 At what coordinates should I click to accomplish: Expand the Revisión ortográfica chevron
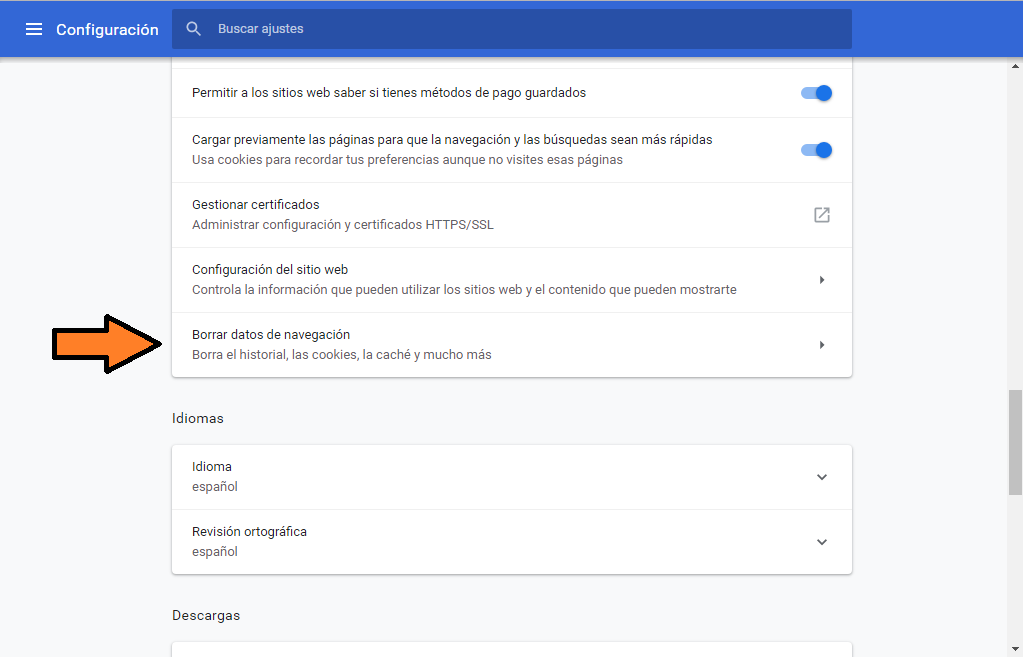point(822,542)
